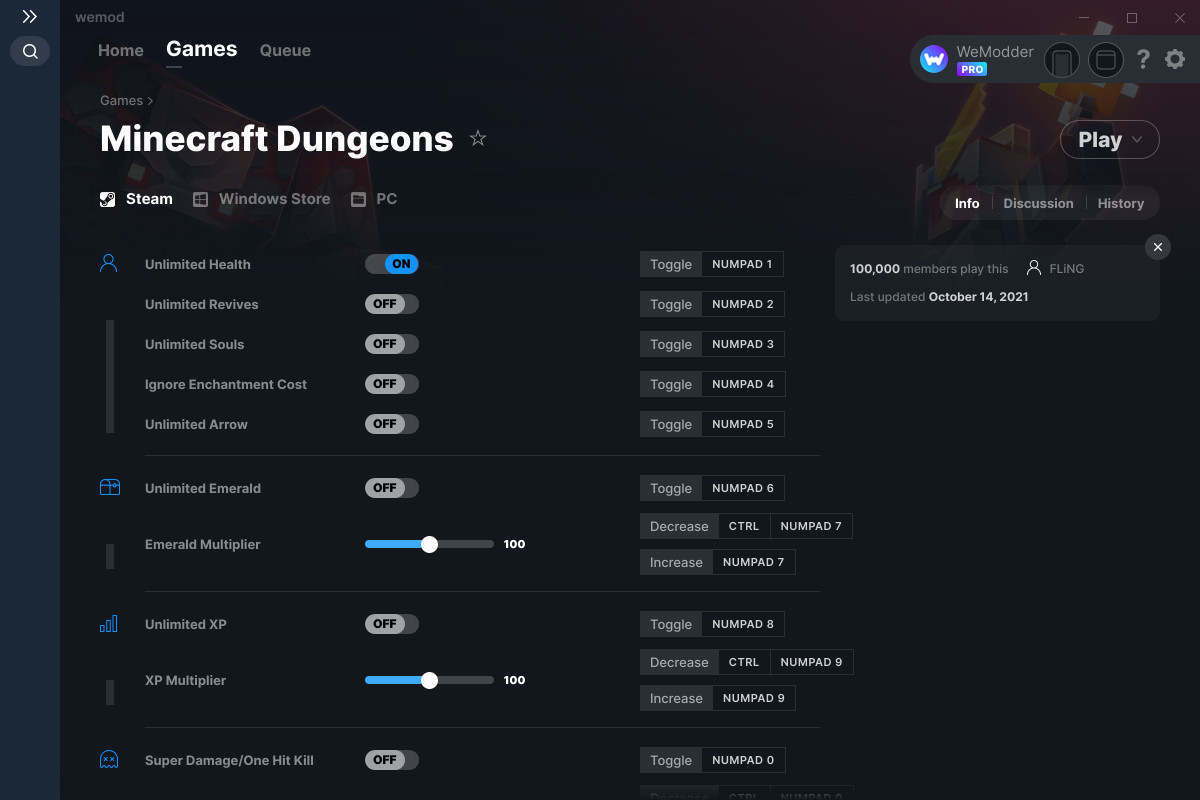Screen dimensions: 1200x800
Task: Click the NUMPAD 8 hotkey for Unlimited XP
Action: tap(743, 624)
